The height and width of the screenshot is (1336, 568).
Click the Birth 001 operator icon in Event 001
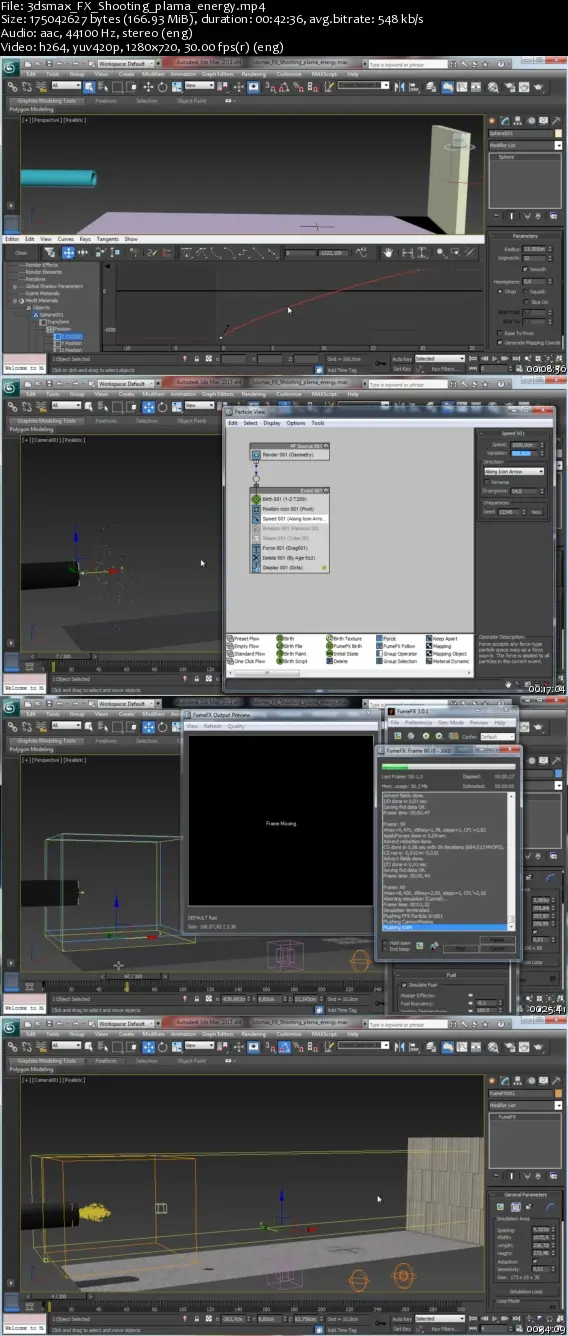click(256, 499)
